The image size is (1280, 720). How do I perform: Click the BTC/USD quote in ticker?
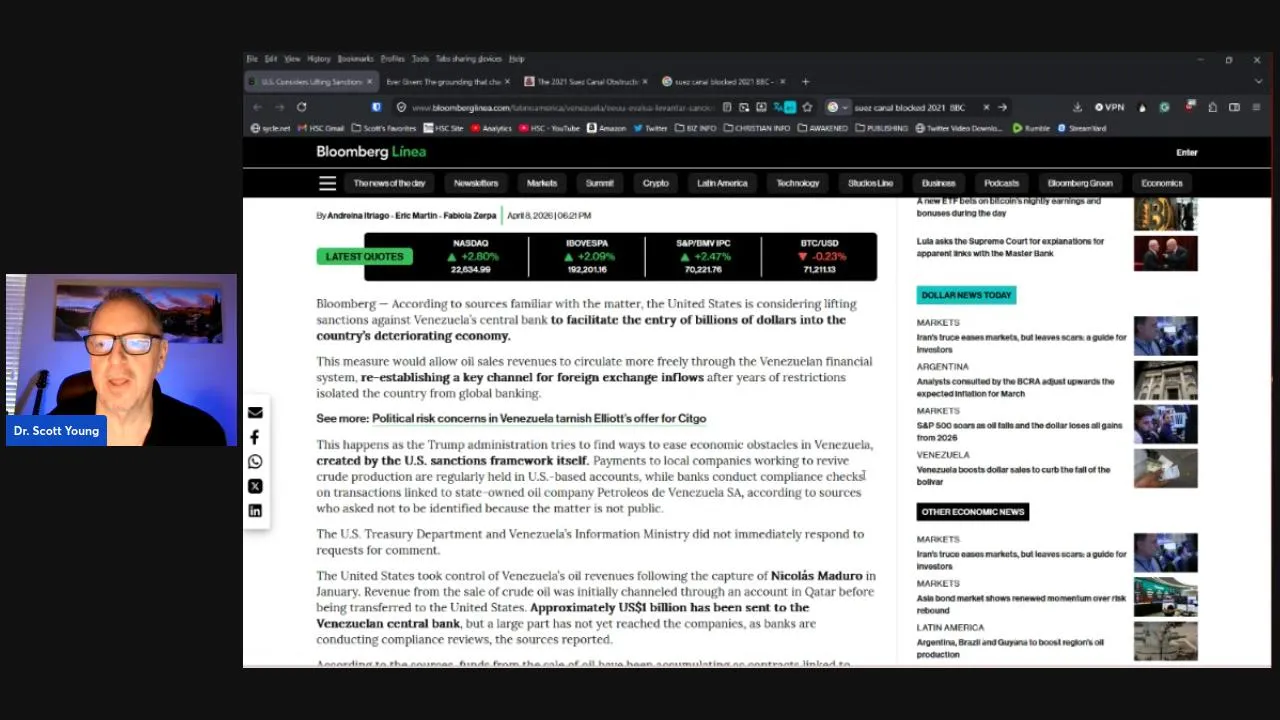point(819,256)
